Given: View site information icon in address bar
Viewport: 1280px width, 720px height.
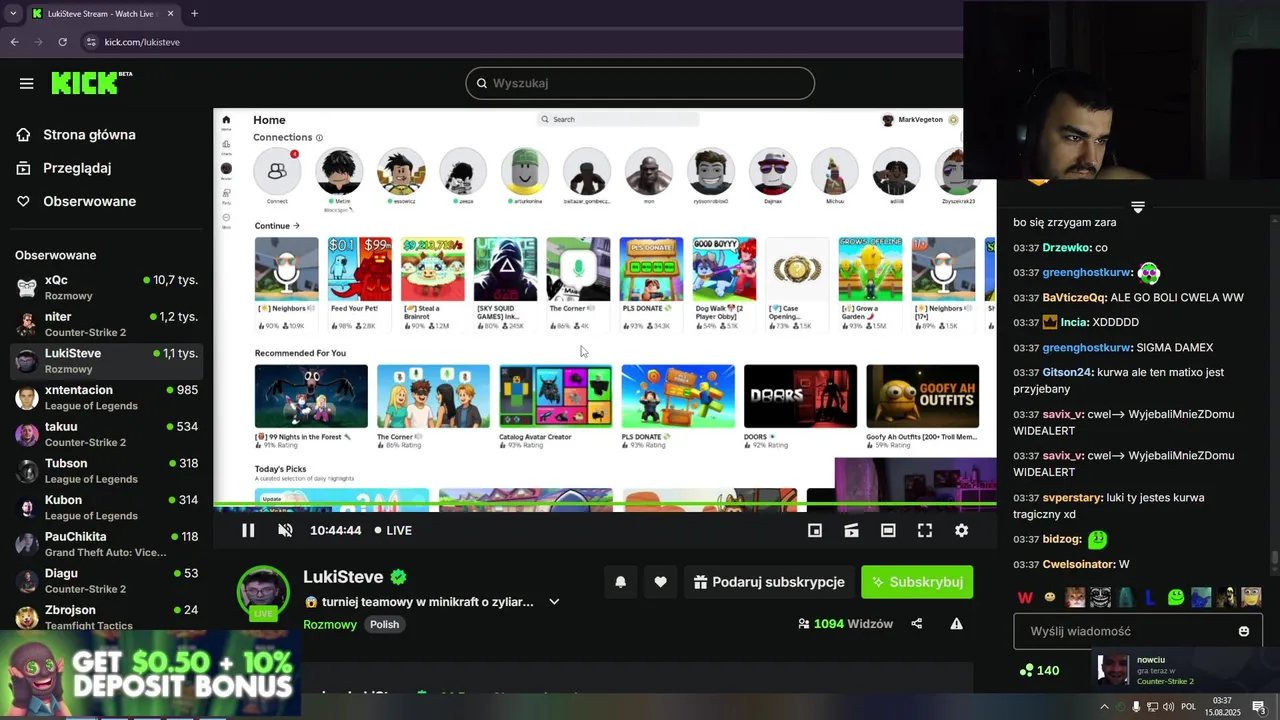Looking at the screenshot, I should 91,42.
